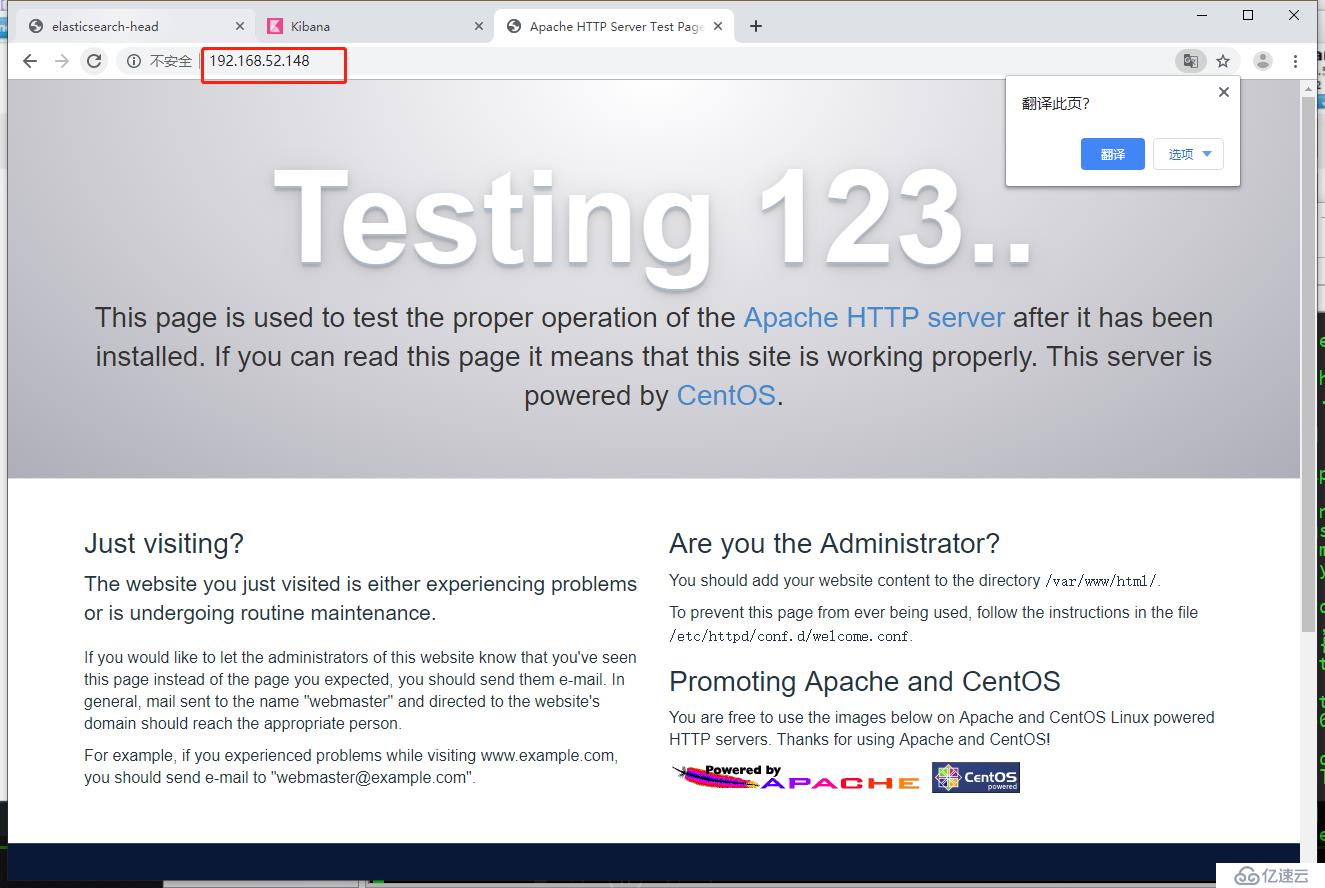Switch to the elasticsearch-head tab
1325x888 pixels.
(x=134, y=26)
